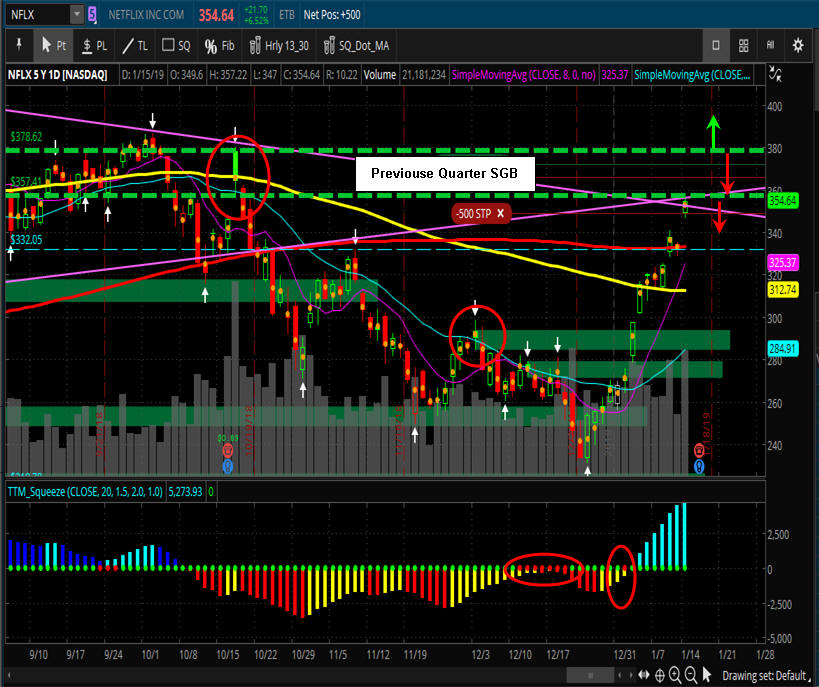Open chart settings gear icon
The image size is (819, 687).
click(798, 45)
